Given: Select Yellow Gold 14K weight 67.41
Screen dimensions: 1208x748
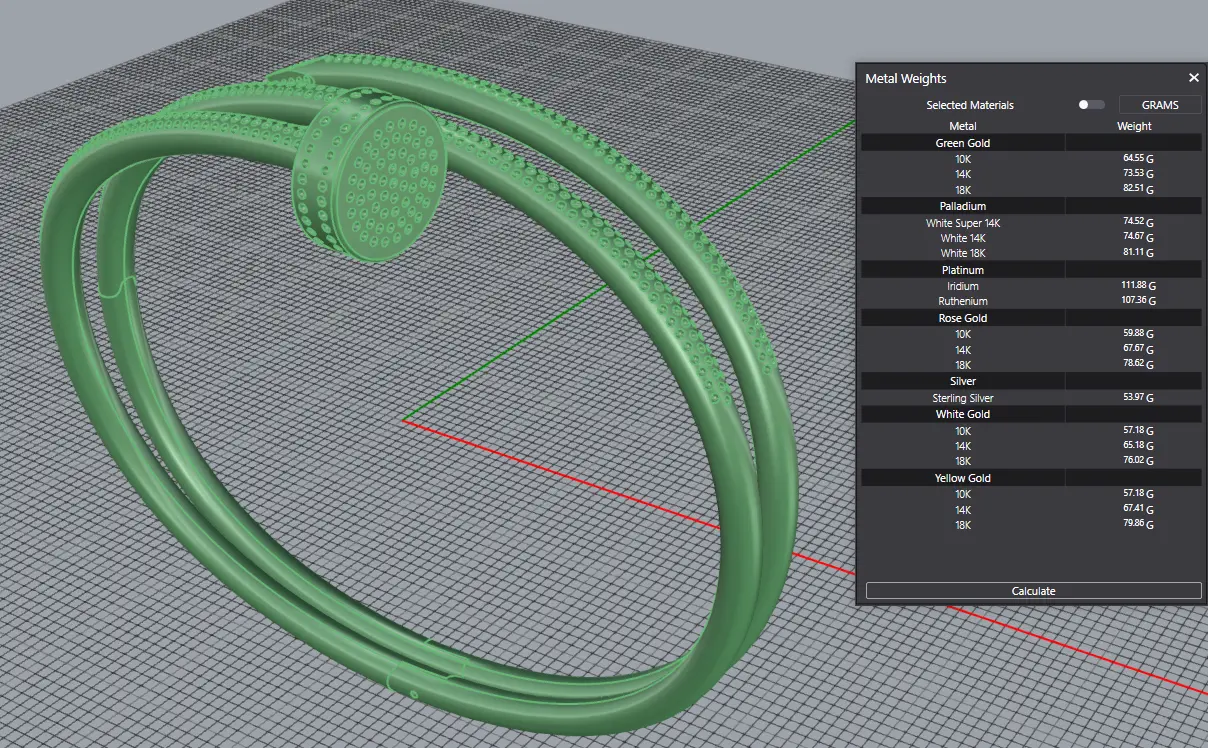Looking at the screenshot, I should pos(1138,509).
